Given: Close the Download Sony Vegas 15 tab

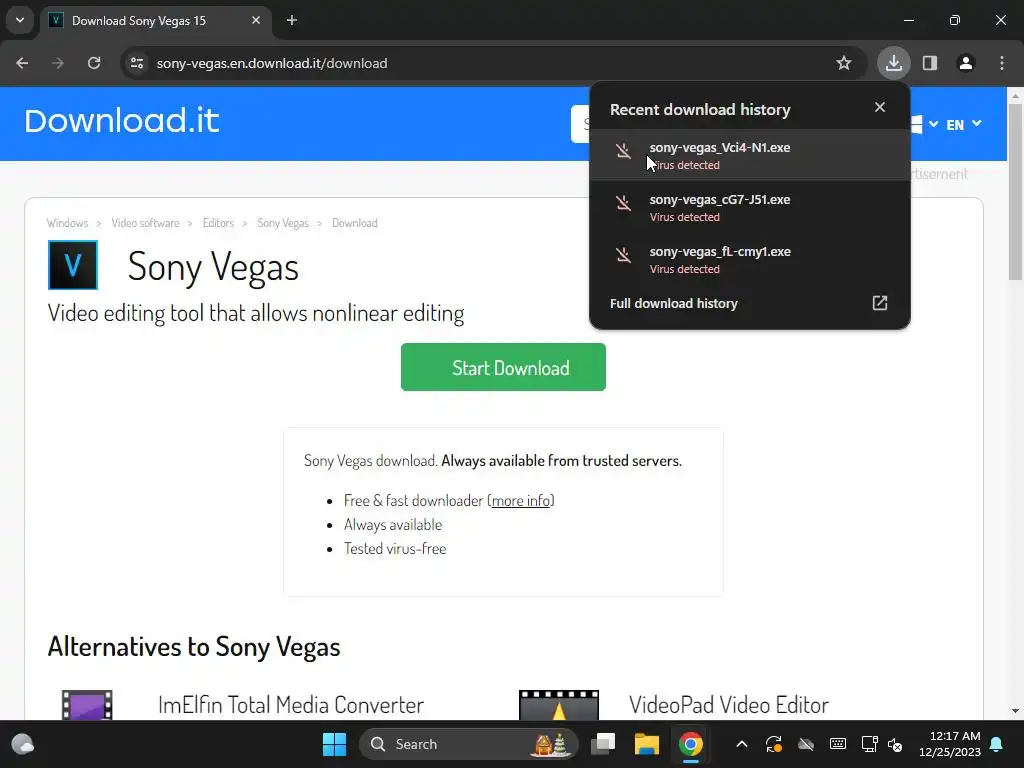Looking at the screenshot, I should pyautogui.click(x=256, y=20).
